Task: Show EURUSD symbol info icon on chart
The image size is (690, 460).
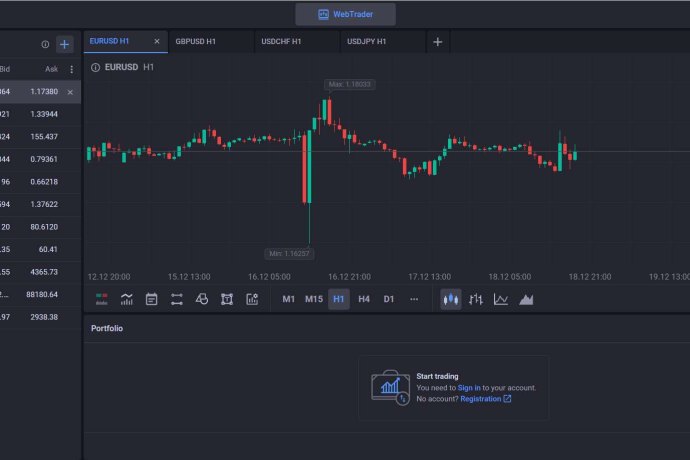Action: [95, 67]
